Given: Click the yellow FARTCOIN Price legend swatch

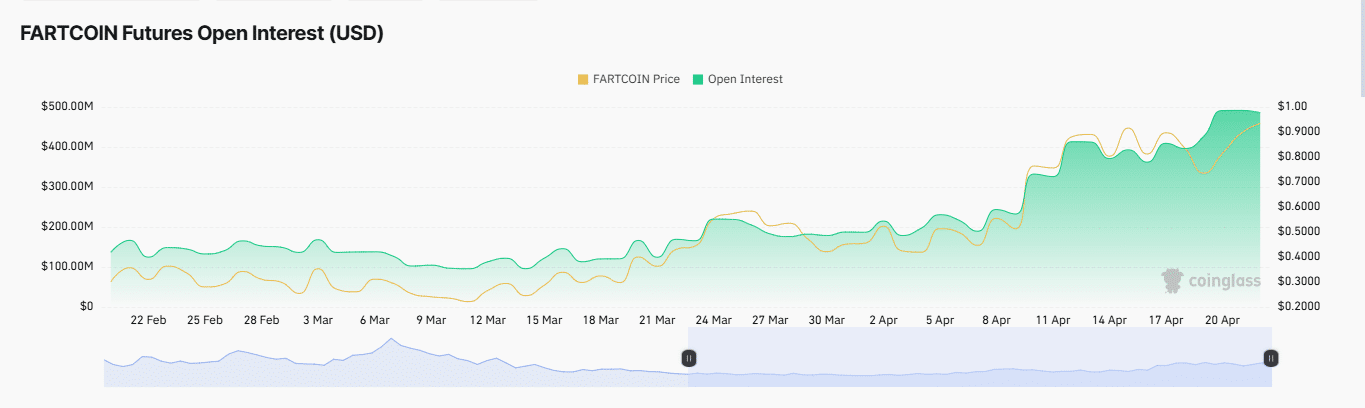Looking at the screenshot, I should pos(583,79).
